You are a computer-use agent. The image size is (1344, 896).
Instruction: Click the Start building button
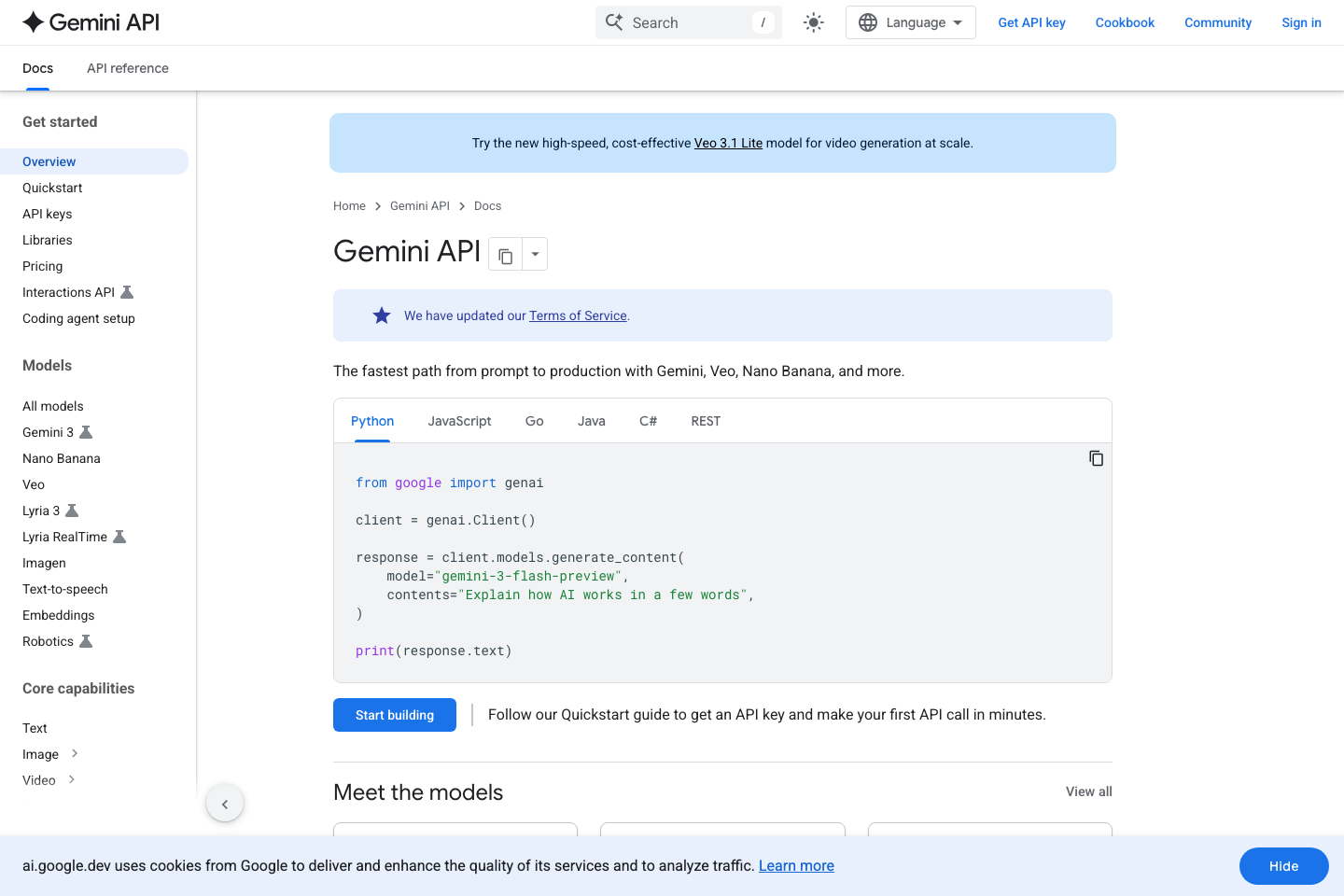(x=394, y=714)
